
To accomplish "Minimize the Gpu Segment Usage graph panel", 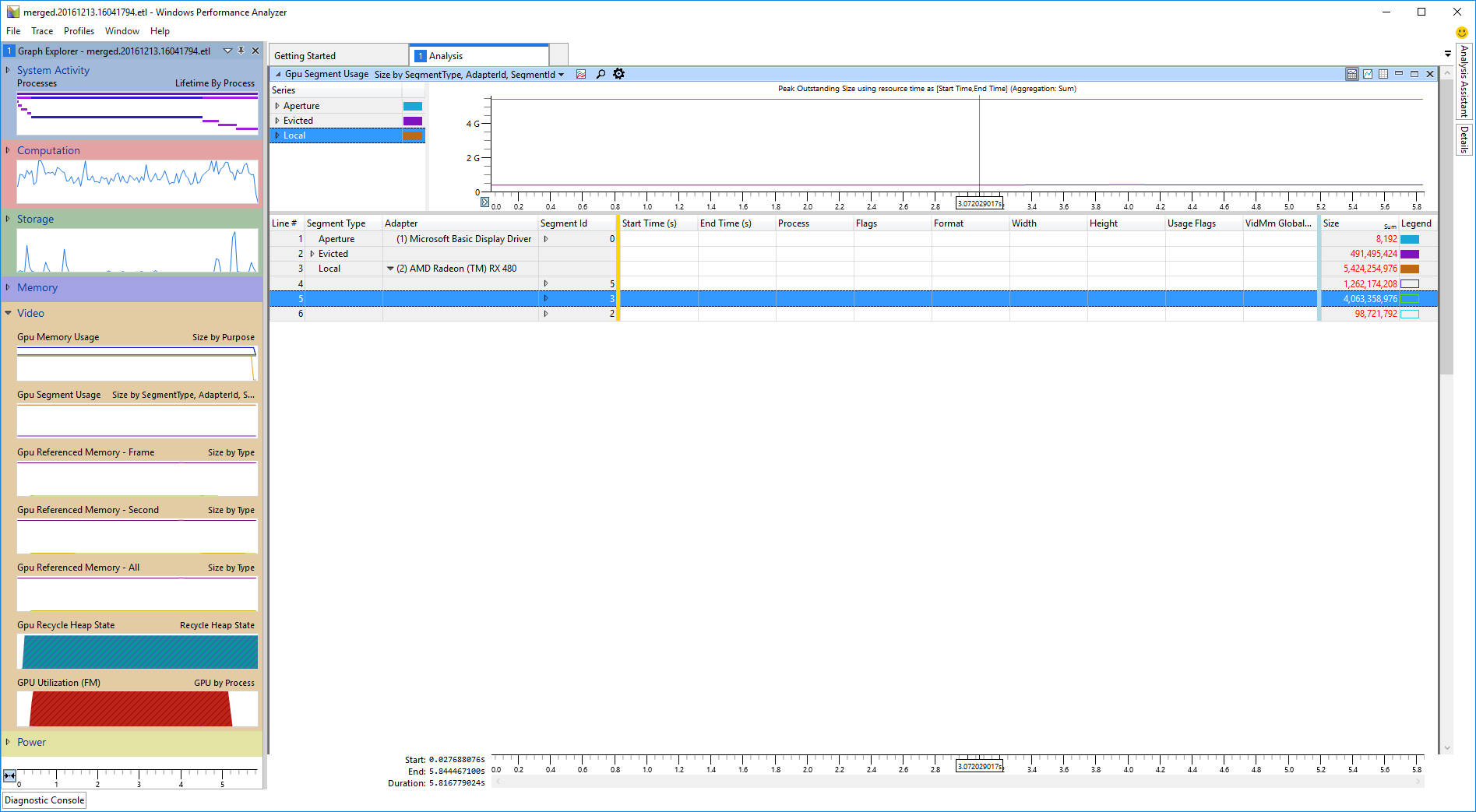I will pos(1399,74).
